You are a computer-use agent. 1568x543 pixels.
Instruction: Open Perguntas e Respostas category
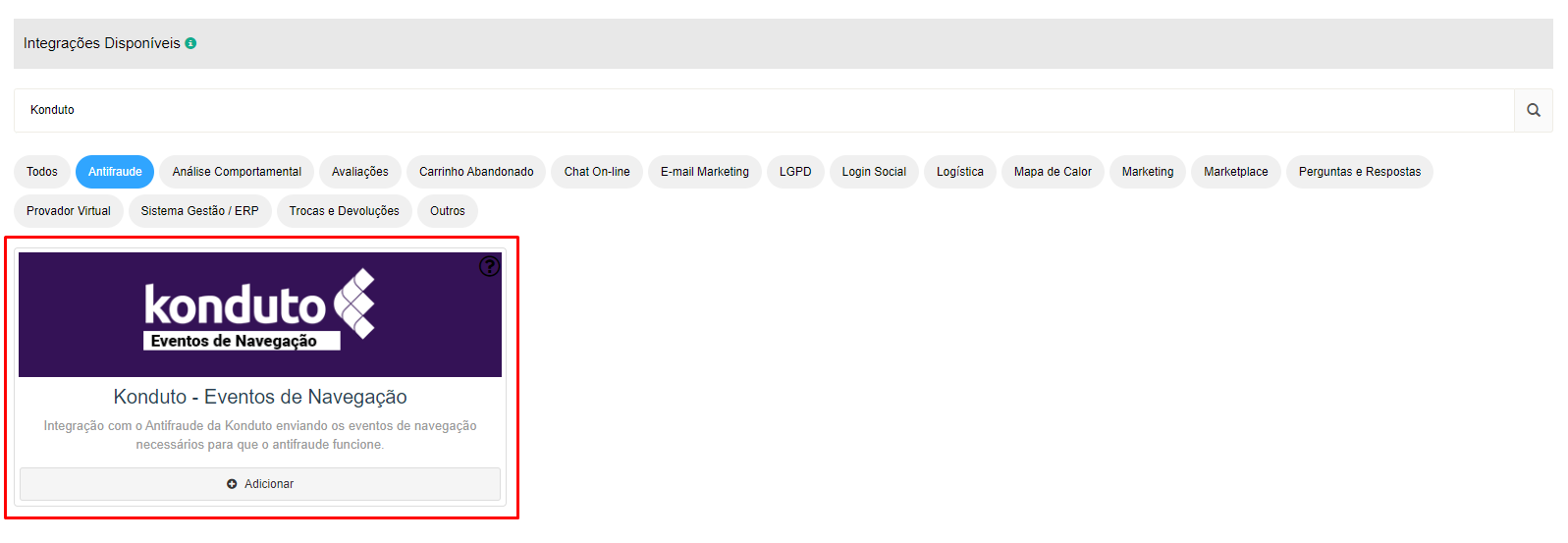1360,172
